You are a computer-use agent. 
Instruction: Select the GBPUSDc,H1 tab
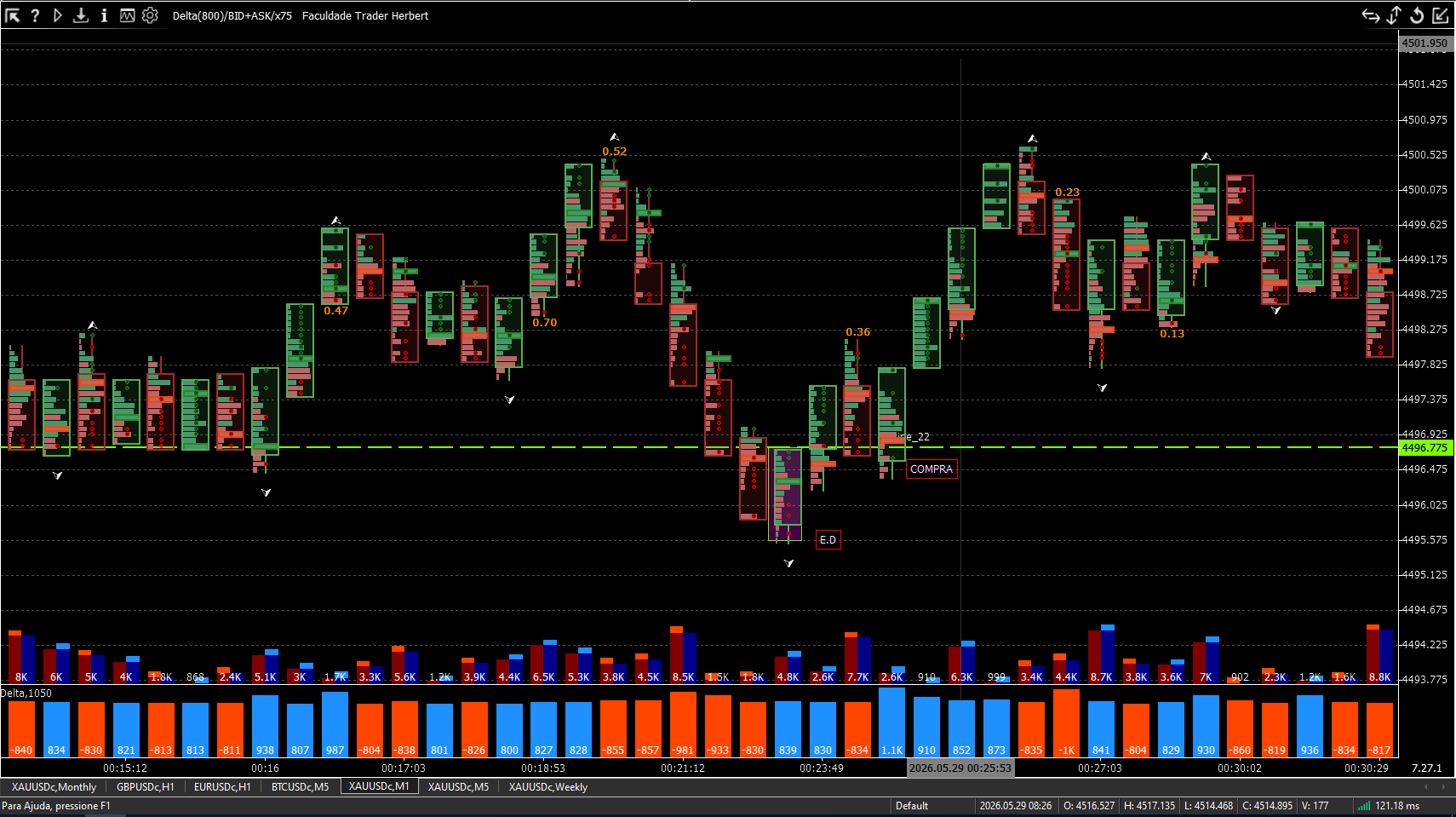click(x=145, y=787)
